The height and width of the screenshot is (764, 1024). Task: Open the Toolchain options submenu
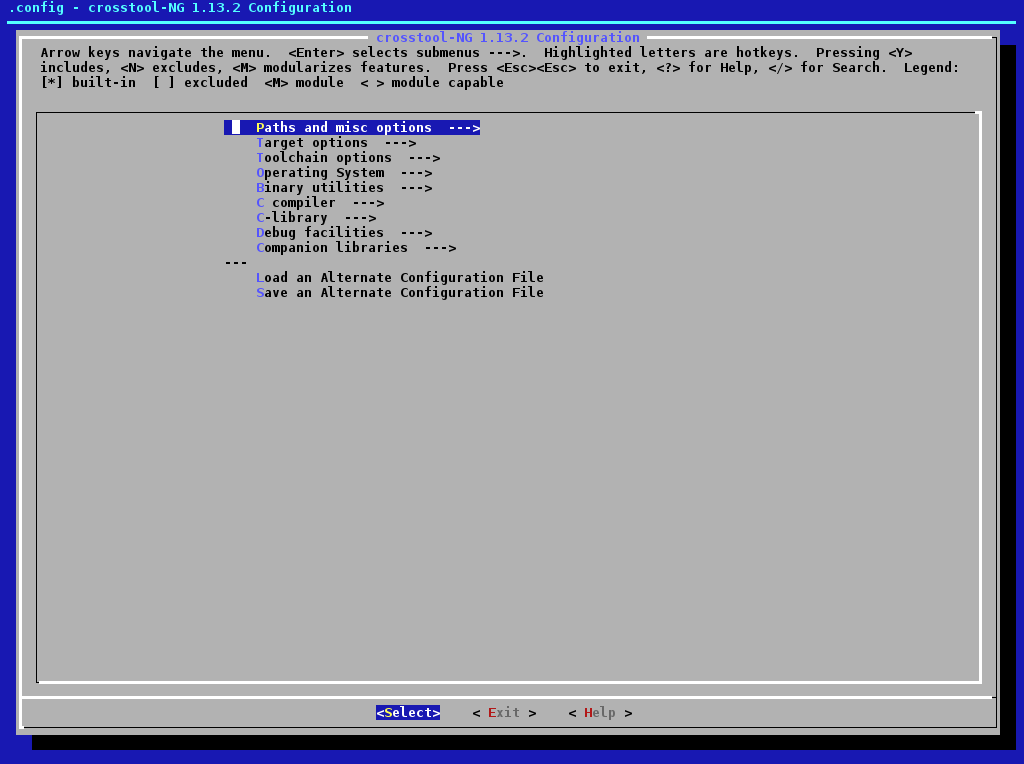click(x=348, y=157)
